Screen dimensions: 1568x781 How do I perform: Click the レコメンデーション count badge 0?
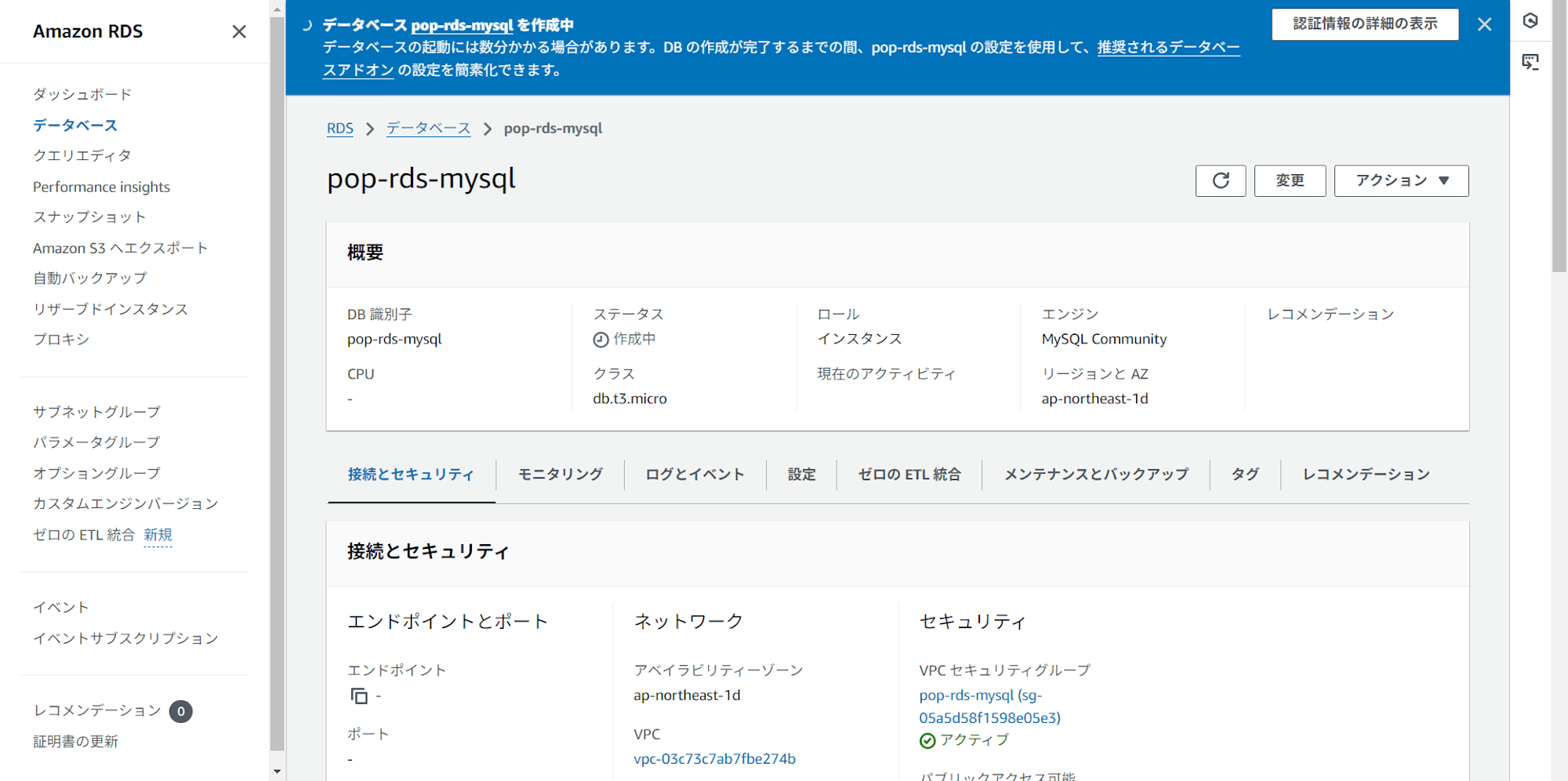(180, 711)
